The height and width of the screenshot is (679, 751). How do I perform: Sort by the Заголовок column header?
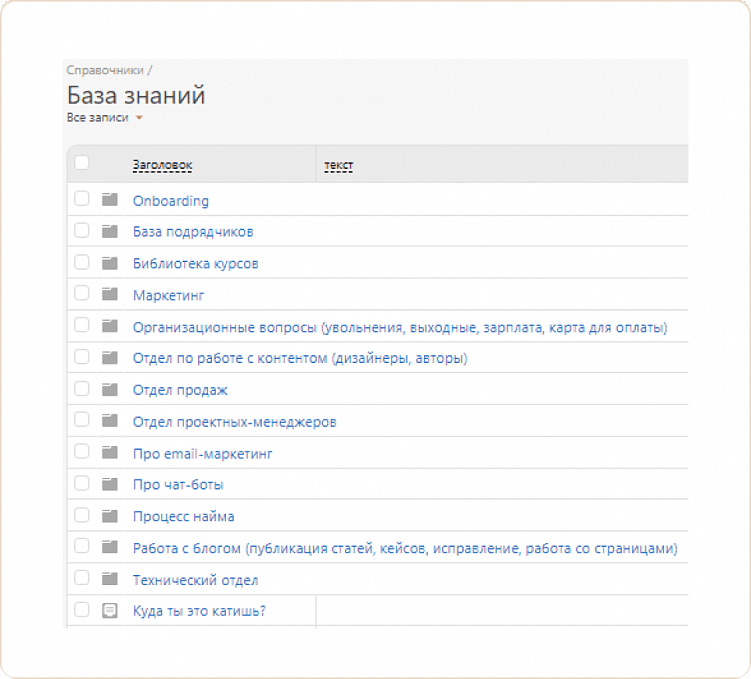coord(162,165)
